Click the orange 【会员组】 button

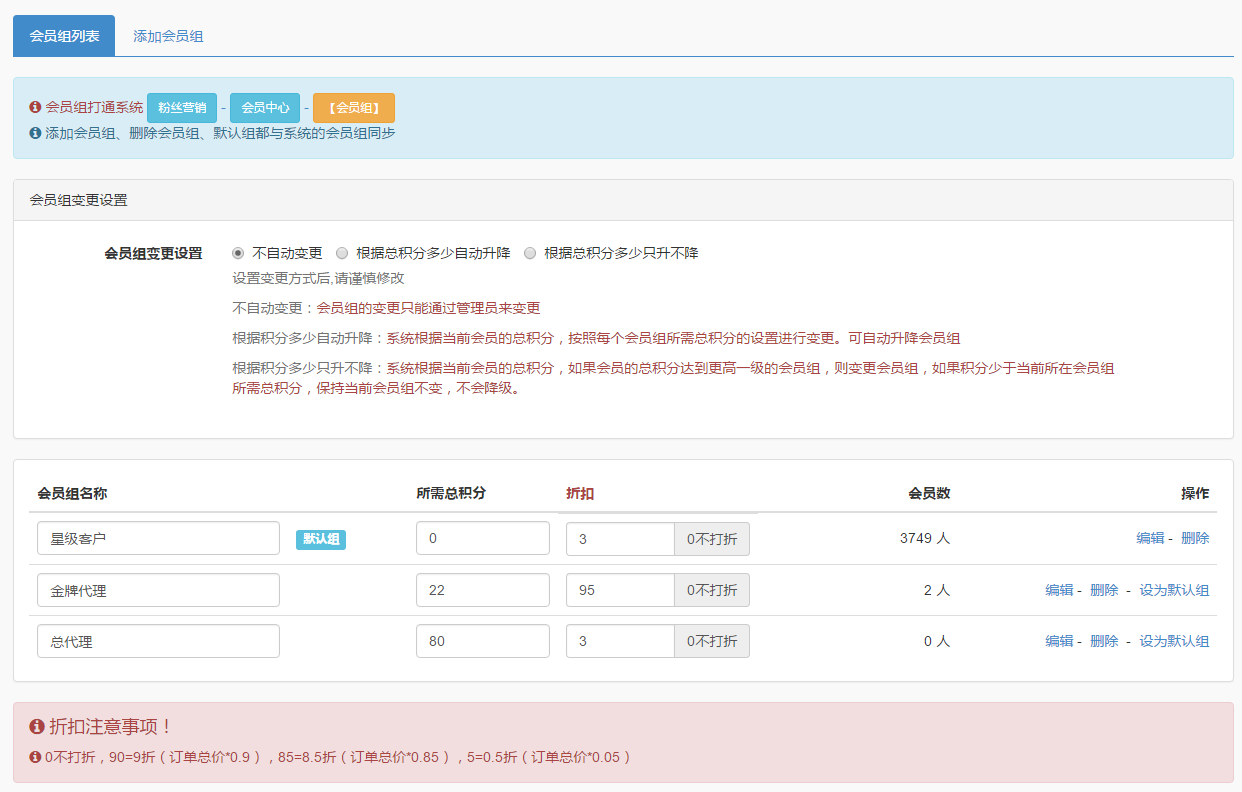click(x=354, y=107)
